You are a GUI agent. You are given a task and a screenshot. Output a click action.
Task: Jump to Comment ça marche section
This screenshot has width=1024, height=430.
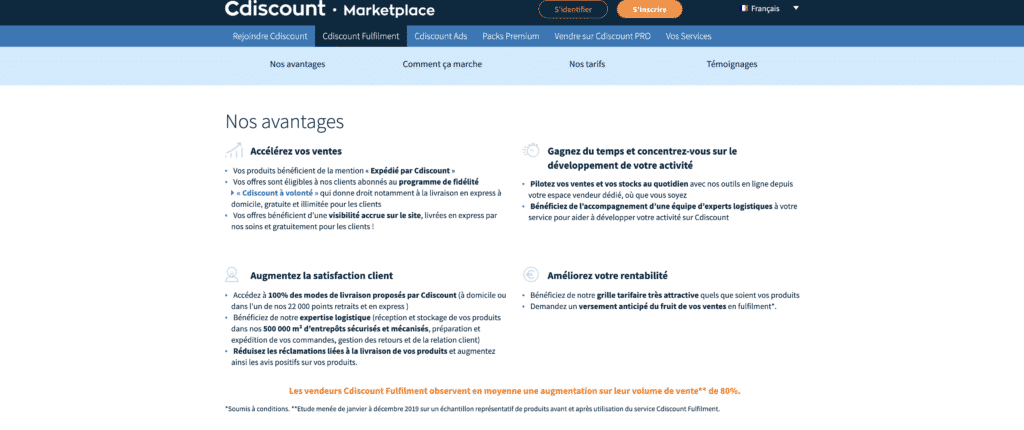point(443,64)
